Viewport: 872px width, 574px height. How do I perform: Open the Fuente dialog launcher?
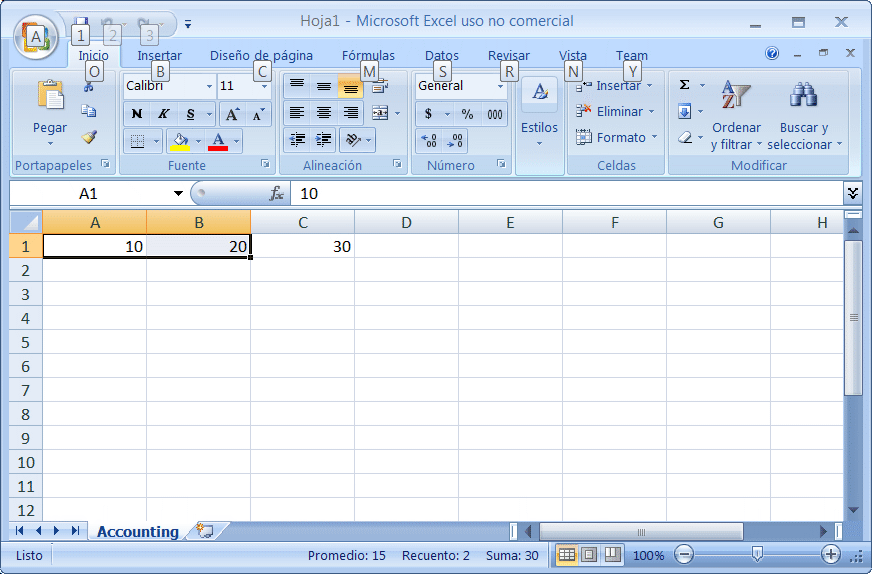265,164
